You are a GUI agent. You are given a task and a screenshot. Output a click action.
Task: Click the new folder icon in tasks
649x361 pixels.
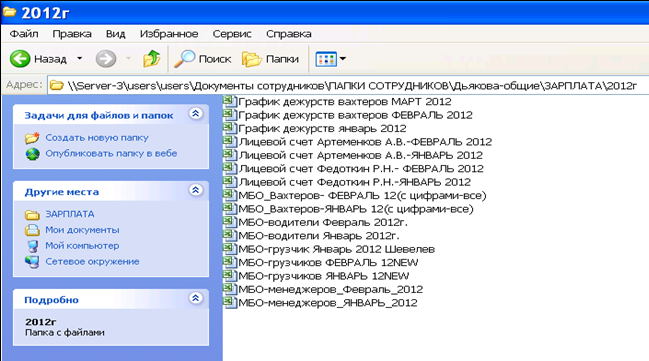(32, 138)
